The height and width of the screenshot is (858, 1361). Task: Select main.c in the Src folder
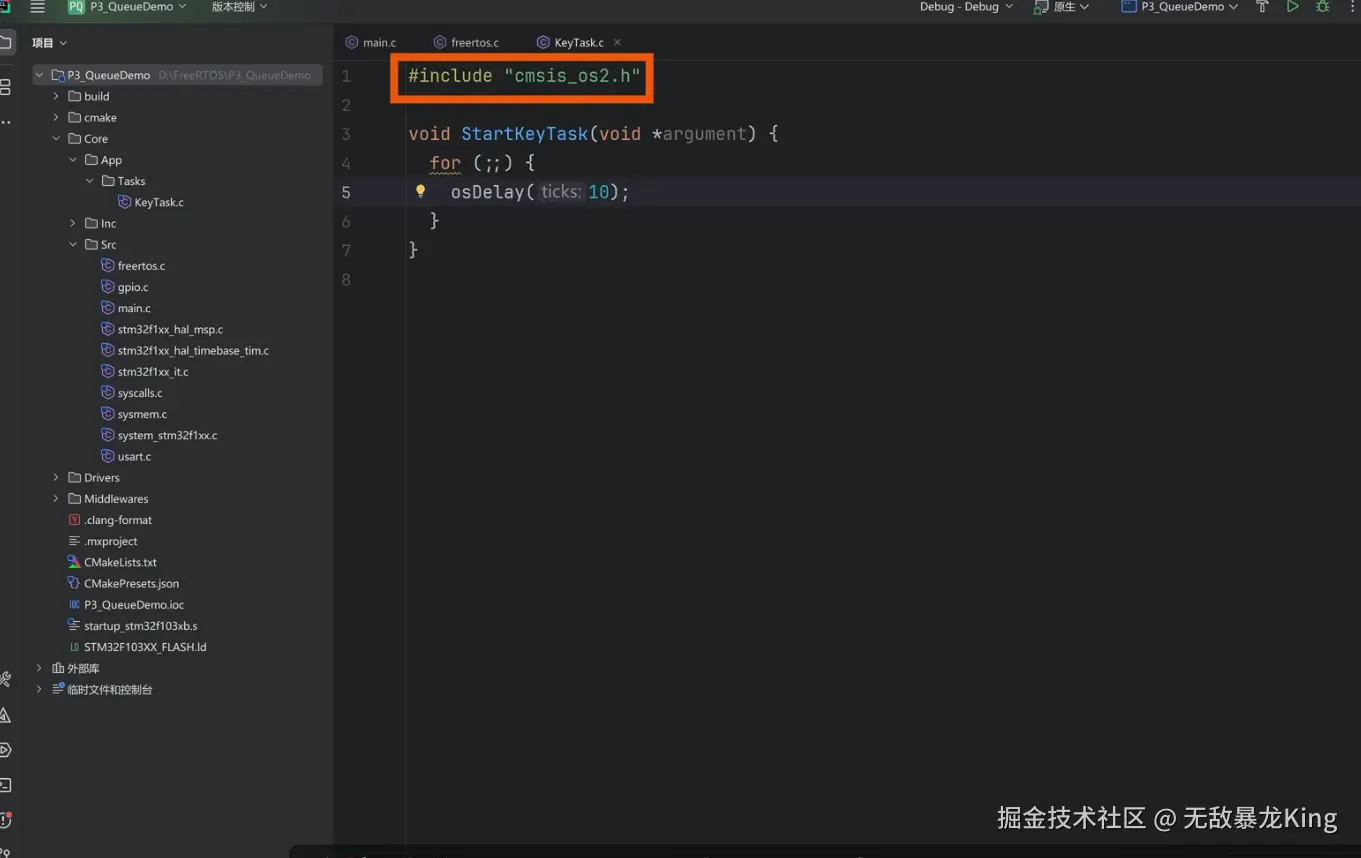tap(134, 308)
